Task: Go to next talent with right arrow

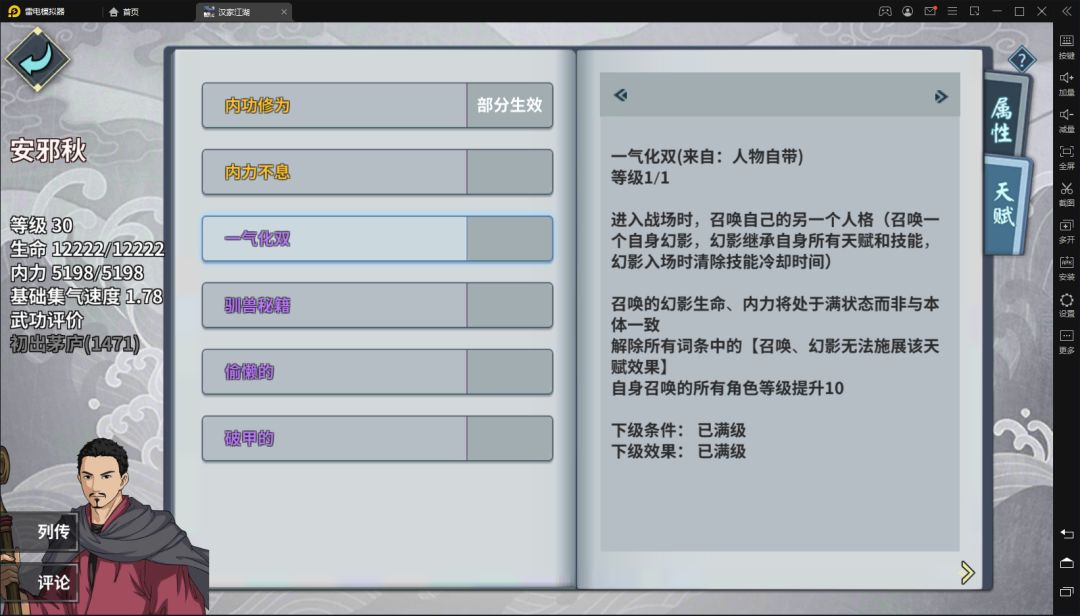Action: point(941,96)
